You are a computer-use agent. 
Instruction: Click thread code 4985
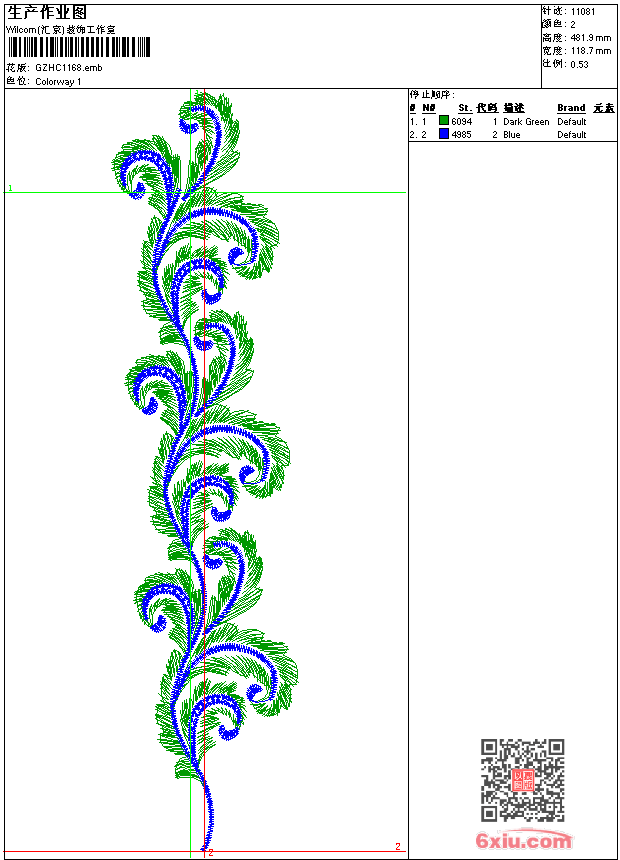pos(461,135)
